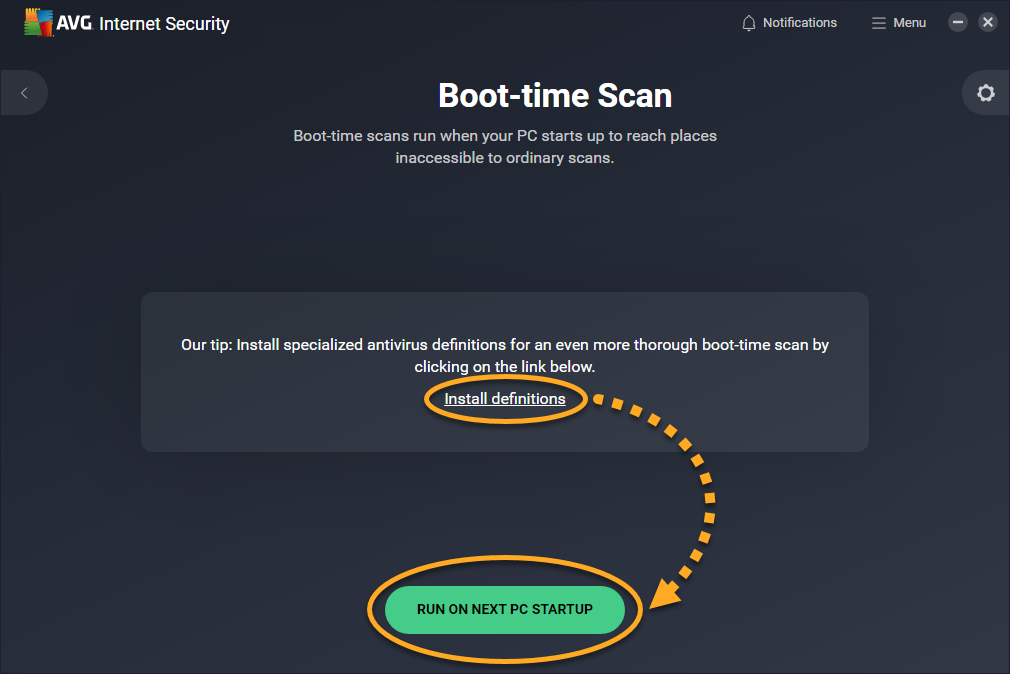Click the orange arrowhead near the startup button
This screenshot has width=1010, height=674.
pyautogui.click(x=664, y=596)
